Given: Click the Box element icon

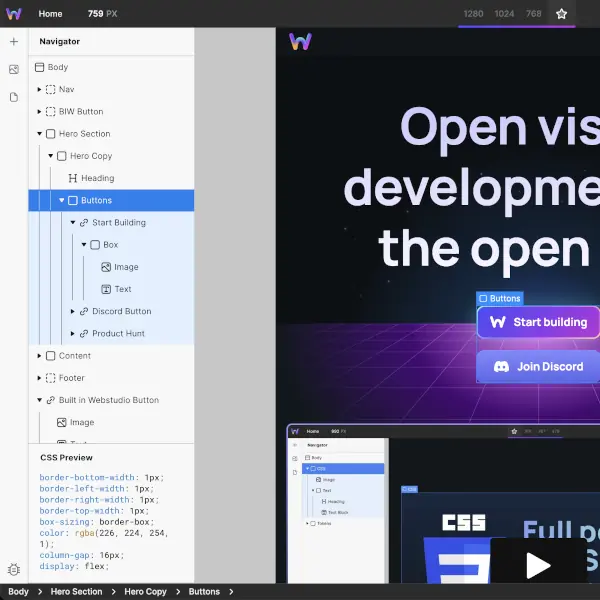Looking at the screenshot, I should [95, 245].
